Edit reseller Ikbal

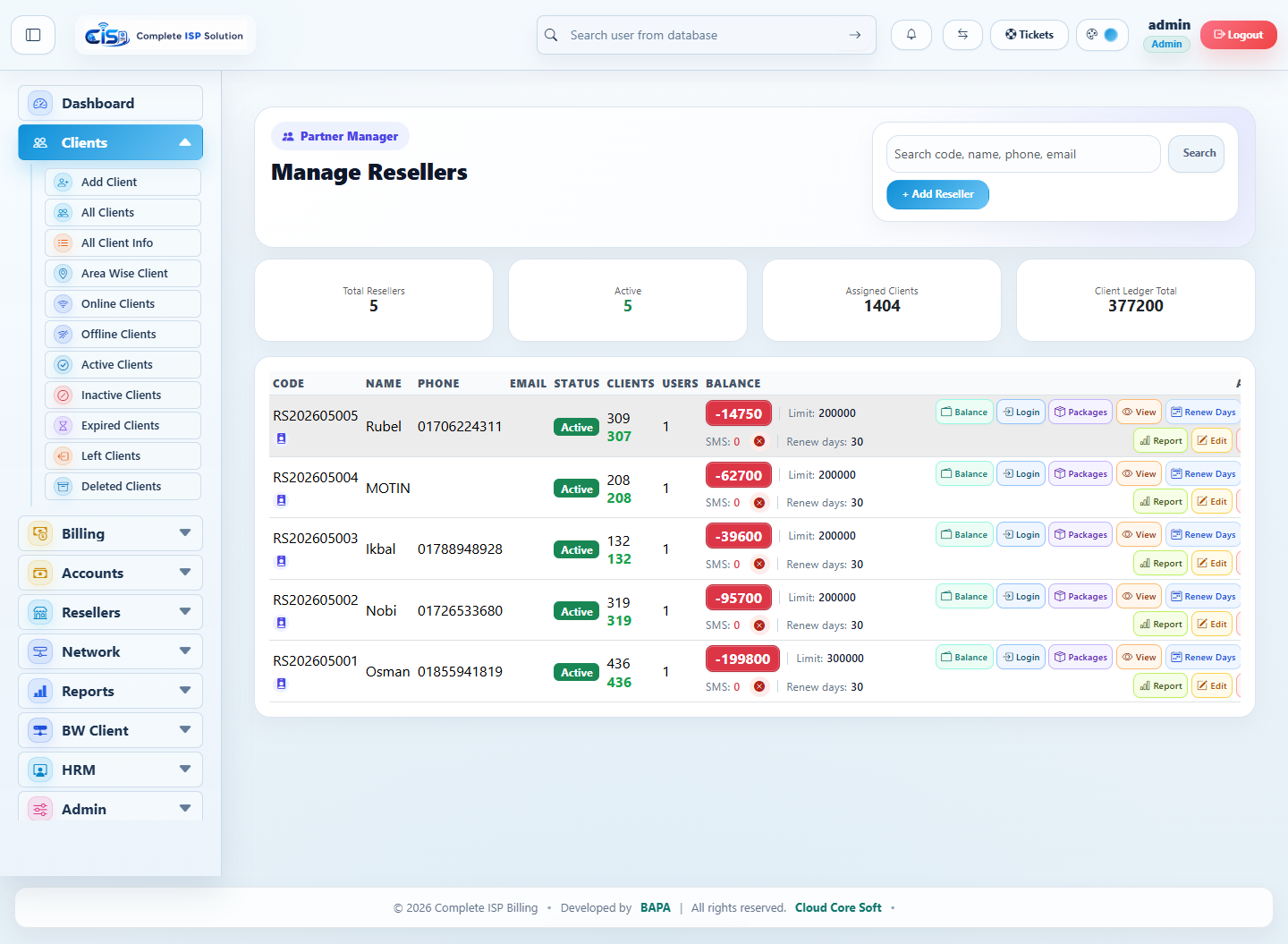coord(1212,564)
